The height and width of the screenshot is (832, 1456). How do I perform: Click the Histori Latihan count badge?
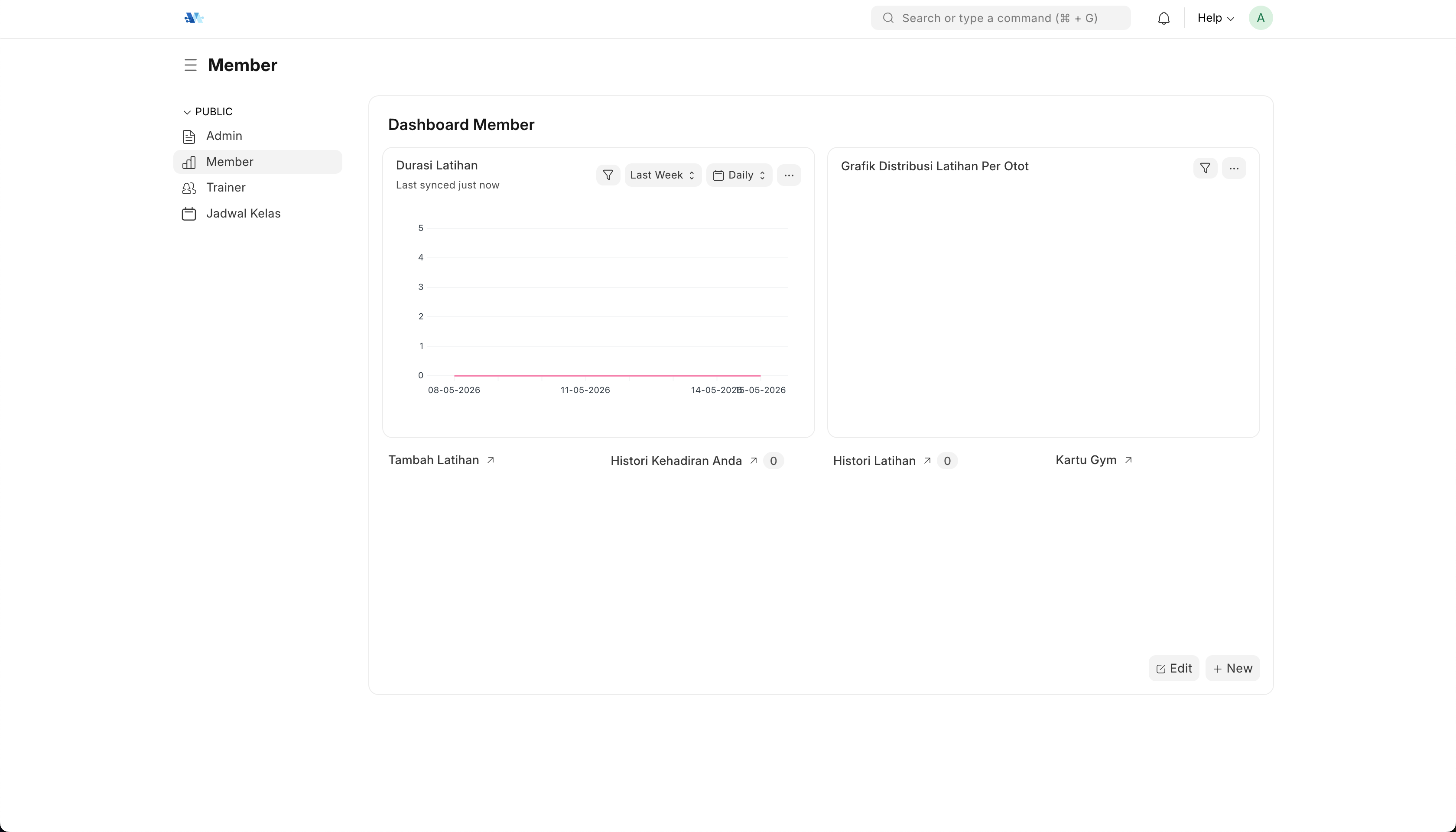tap(947, 461)
